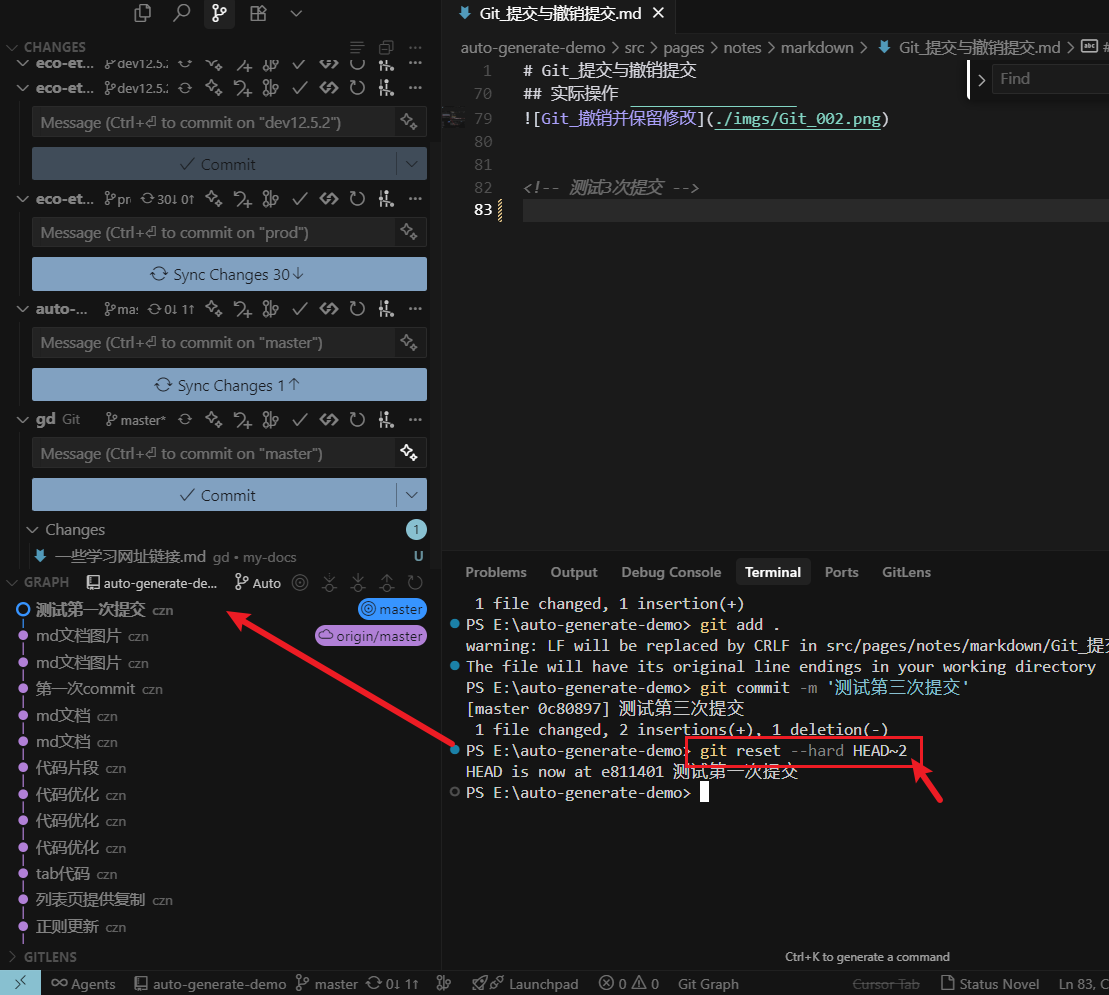Collapse the Changes group under gd

[31, 530]
